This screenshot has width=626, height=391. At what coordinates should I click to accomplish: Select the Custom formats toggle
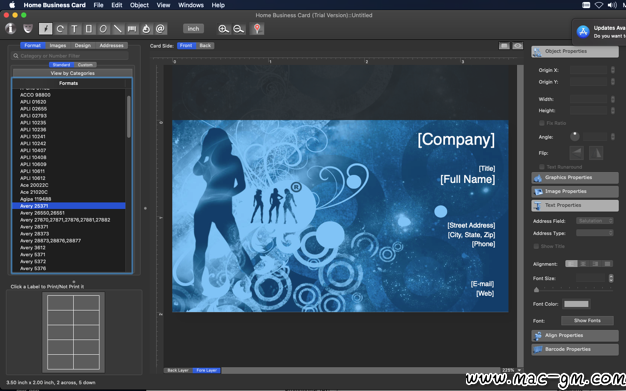pos(85,65)
